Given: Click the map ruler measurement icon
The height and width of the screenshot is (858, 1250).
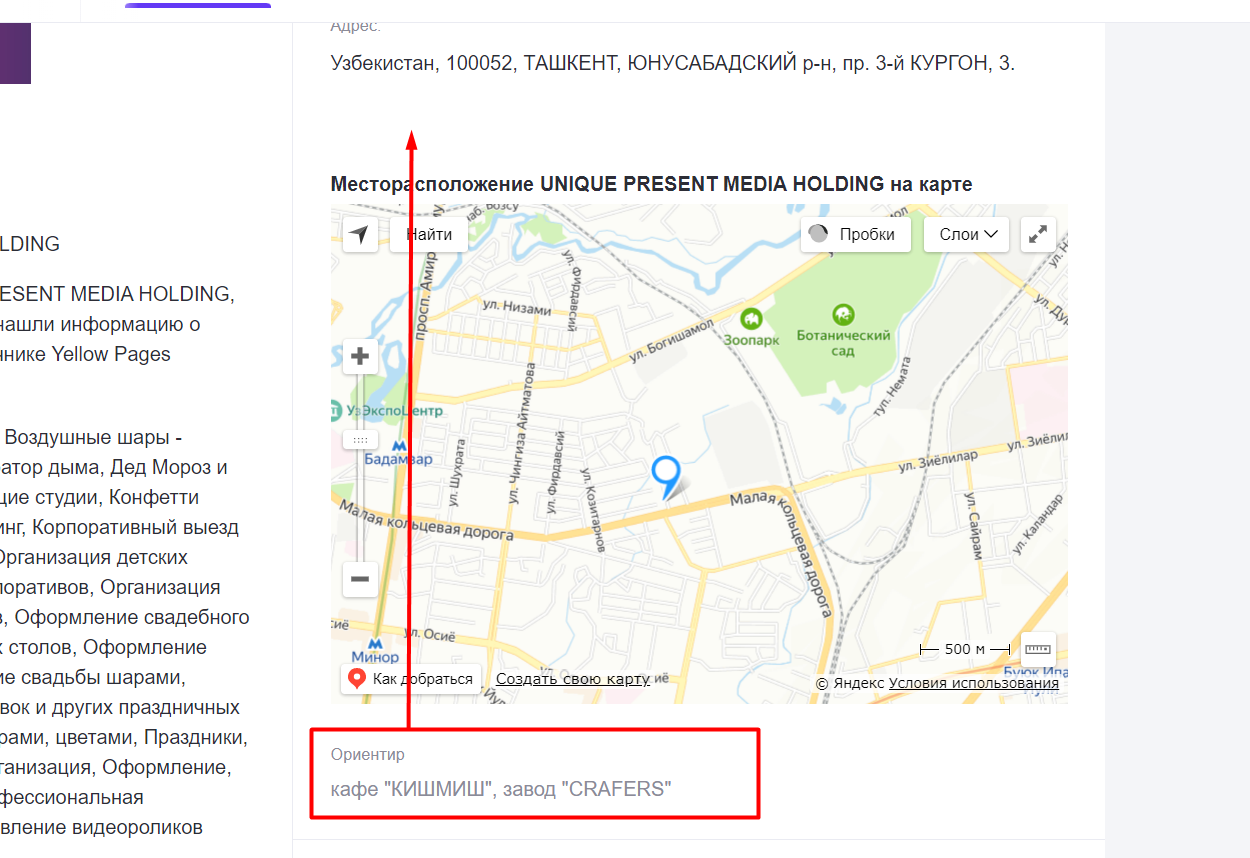Looking at the screenshot, I should 1038,649.
